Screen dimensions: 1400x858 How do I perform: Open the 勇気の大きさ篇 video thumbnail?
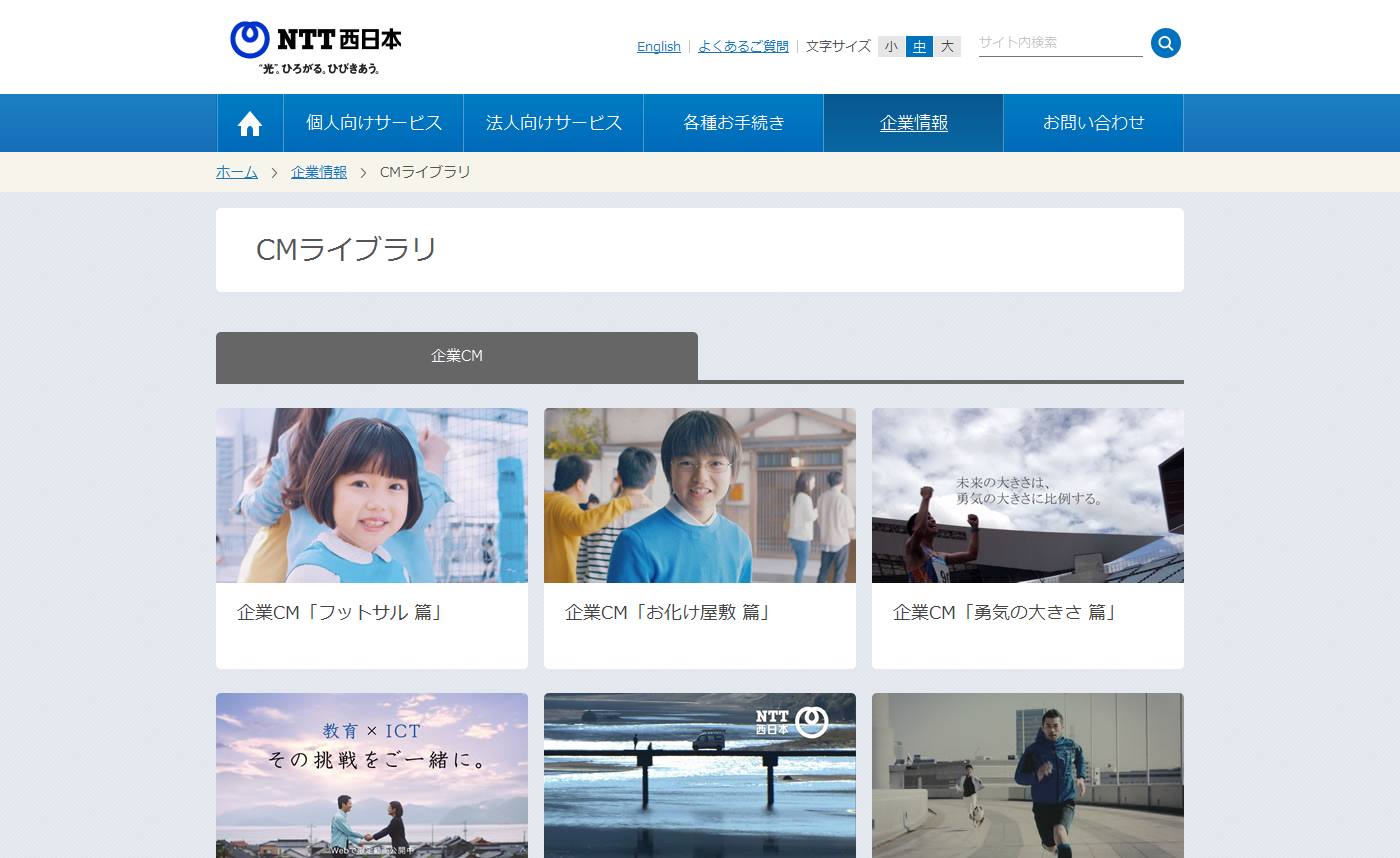[1028, 495]
